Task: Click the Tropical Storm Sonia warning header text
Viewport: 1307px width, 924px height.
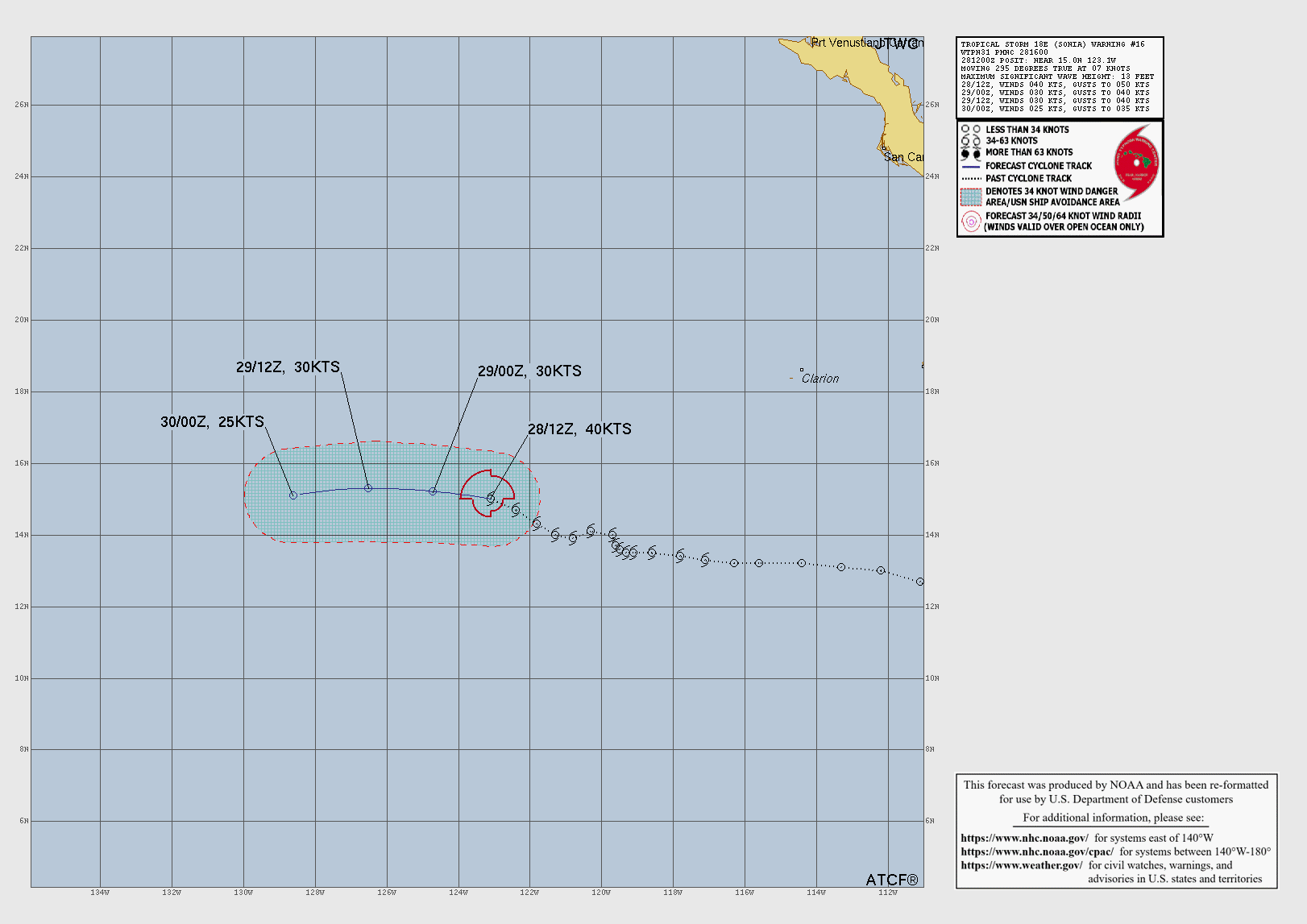Action: click(1052, 44)
